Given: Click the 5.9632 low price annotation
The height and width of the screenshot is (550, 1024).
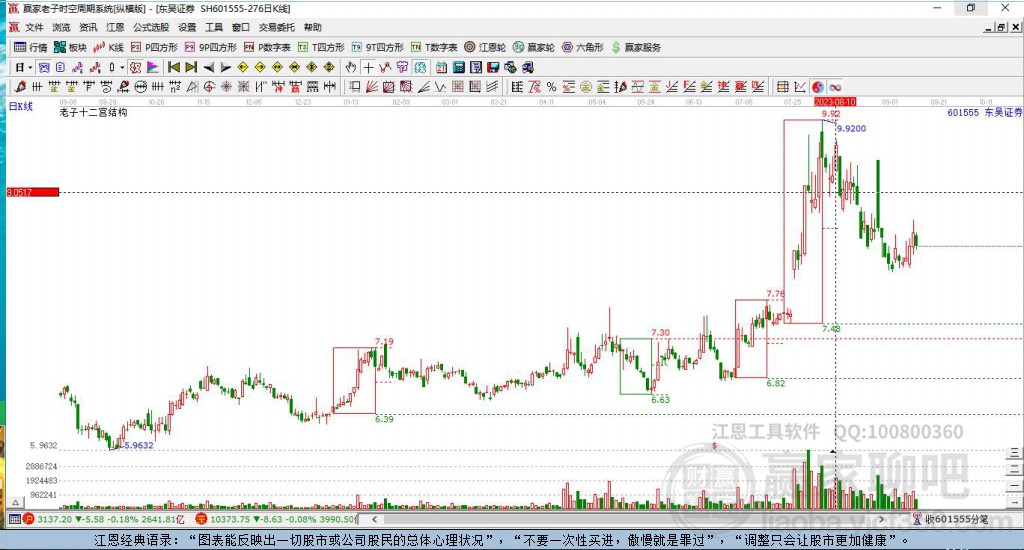Looking at the screenshot, I should point(139,445).
